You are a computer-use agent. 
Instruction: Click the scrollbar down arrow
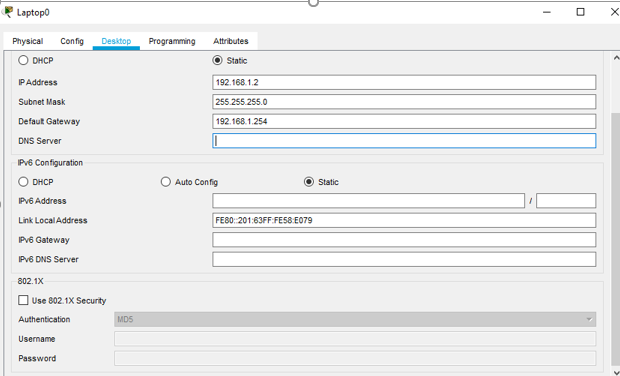(616, 372)
